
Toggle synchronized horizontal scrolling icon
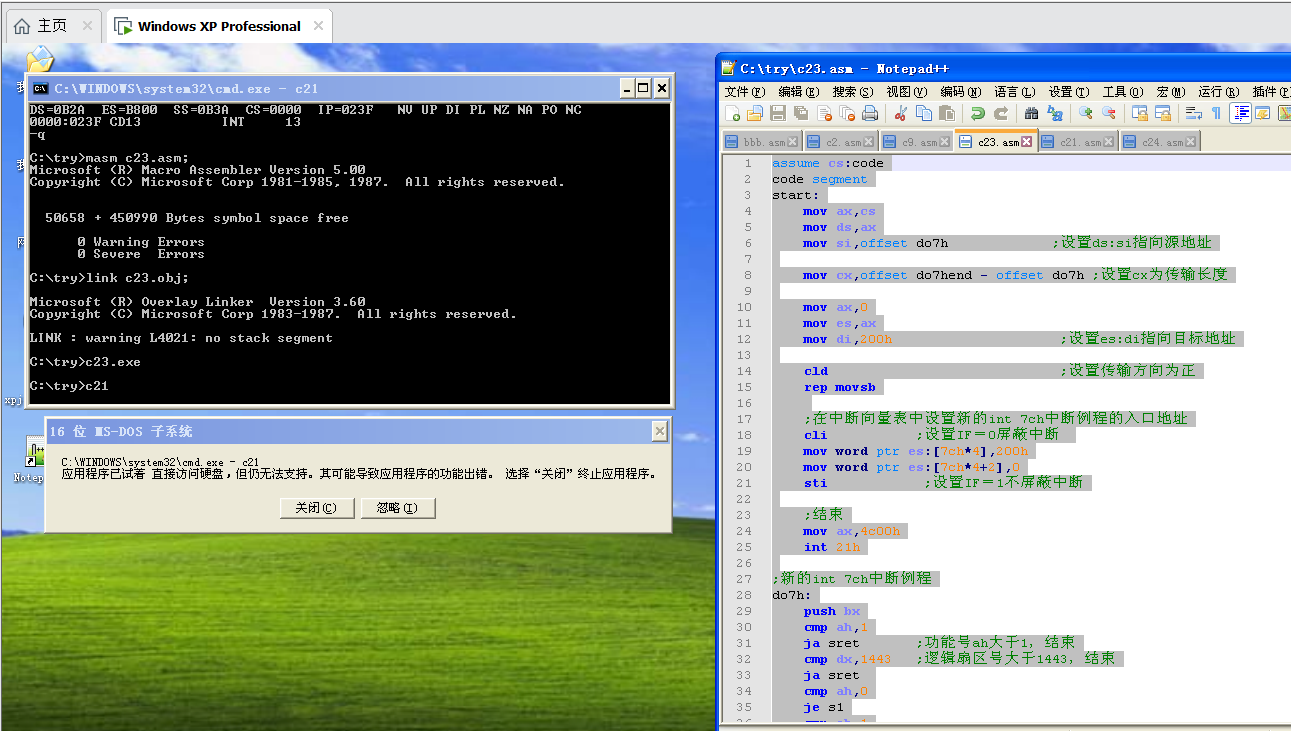[x=1163, y=113]
